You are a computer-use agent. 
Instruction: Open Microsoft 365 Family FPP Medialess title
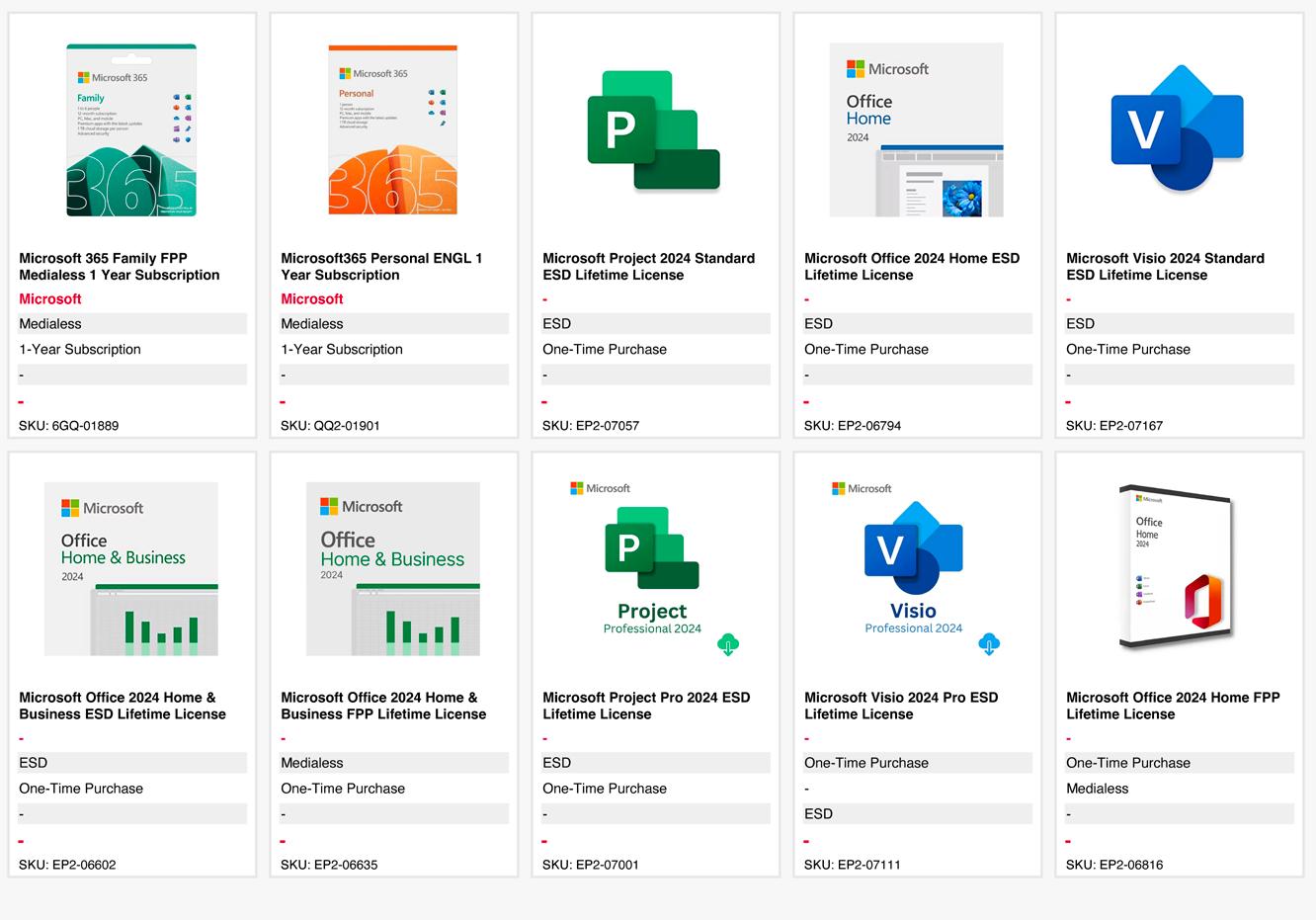pyautogui.click(x=120, y=267)
